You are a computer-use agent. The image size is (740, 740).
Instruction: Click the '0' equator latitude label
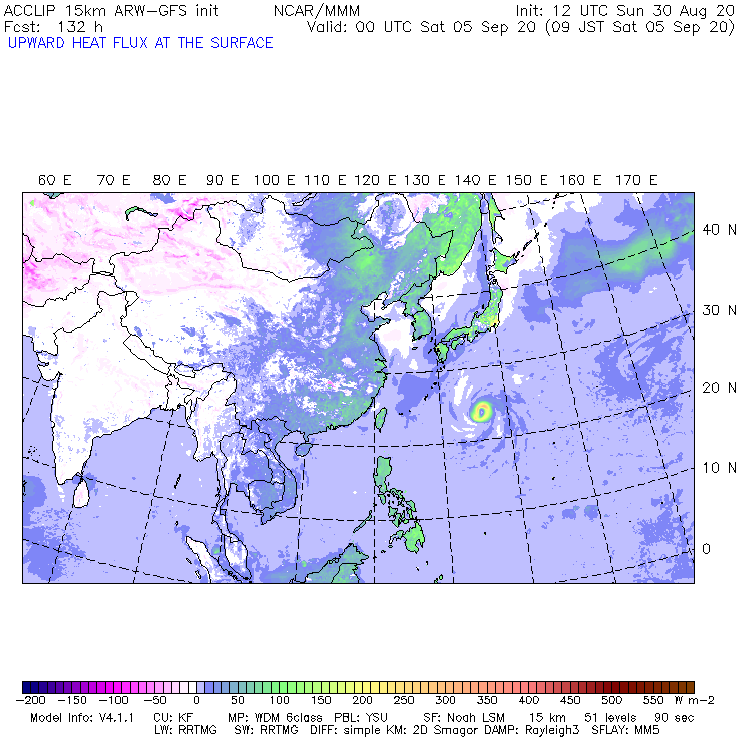coord(706,549)
